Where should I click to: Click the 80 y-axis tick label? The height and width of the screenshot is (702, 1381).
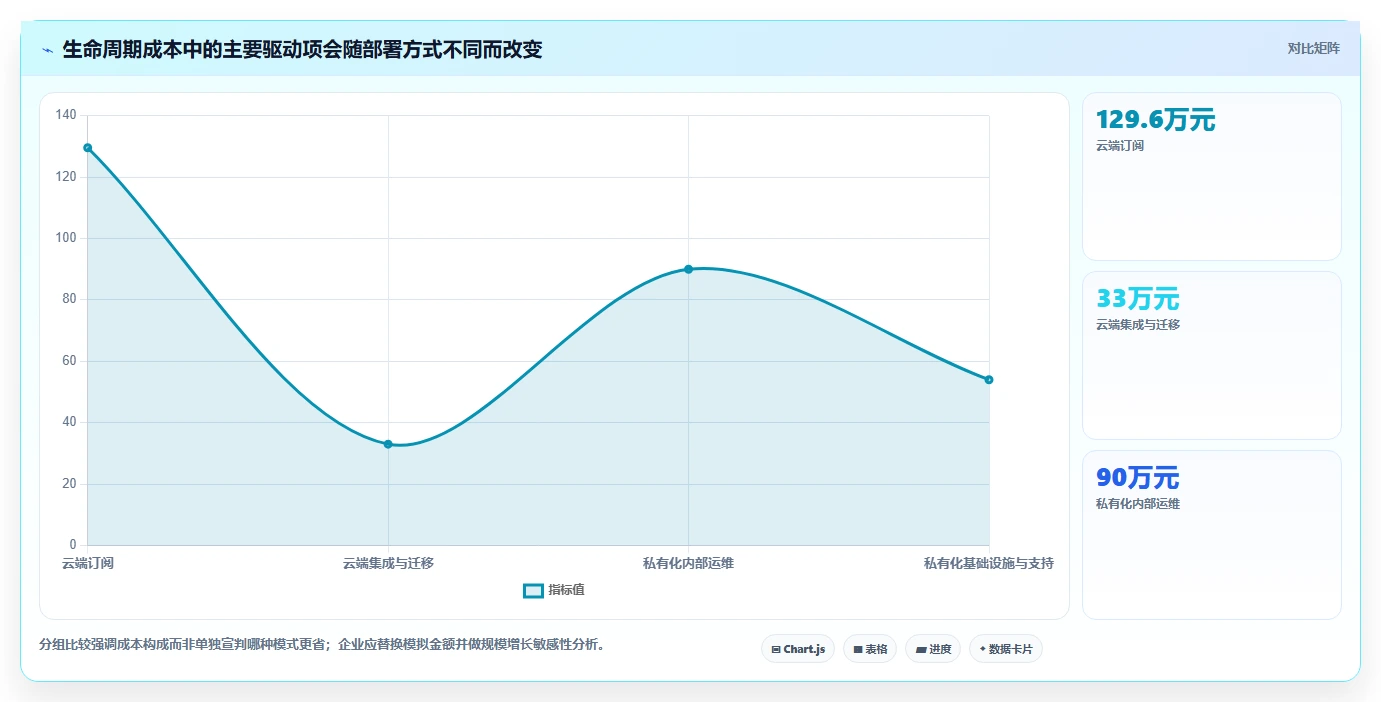tap(69, 299)
